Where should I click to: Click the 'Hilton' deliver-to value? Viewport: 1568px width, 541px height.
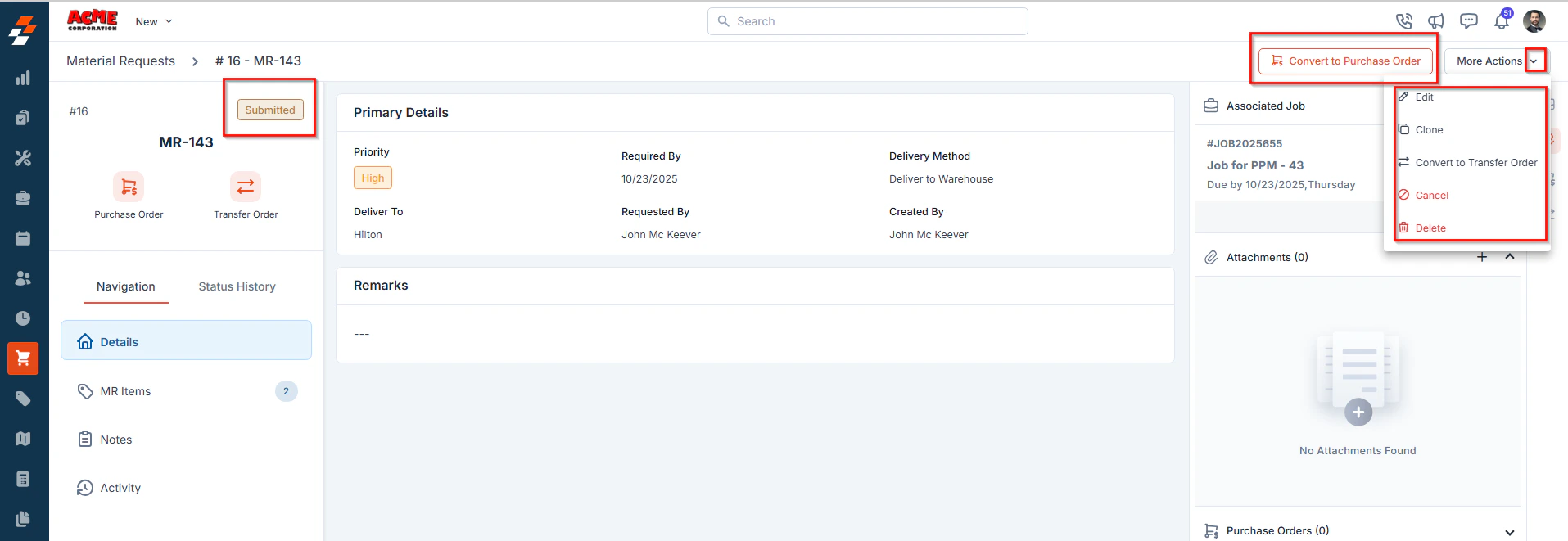pos(368,235)
